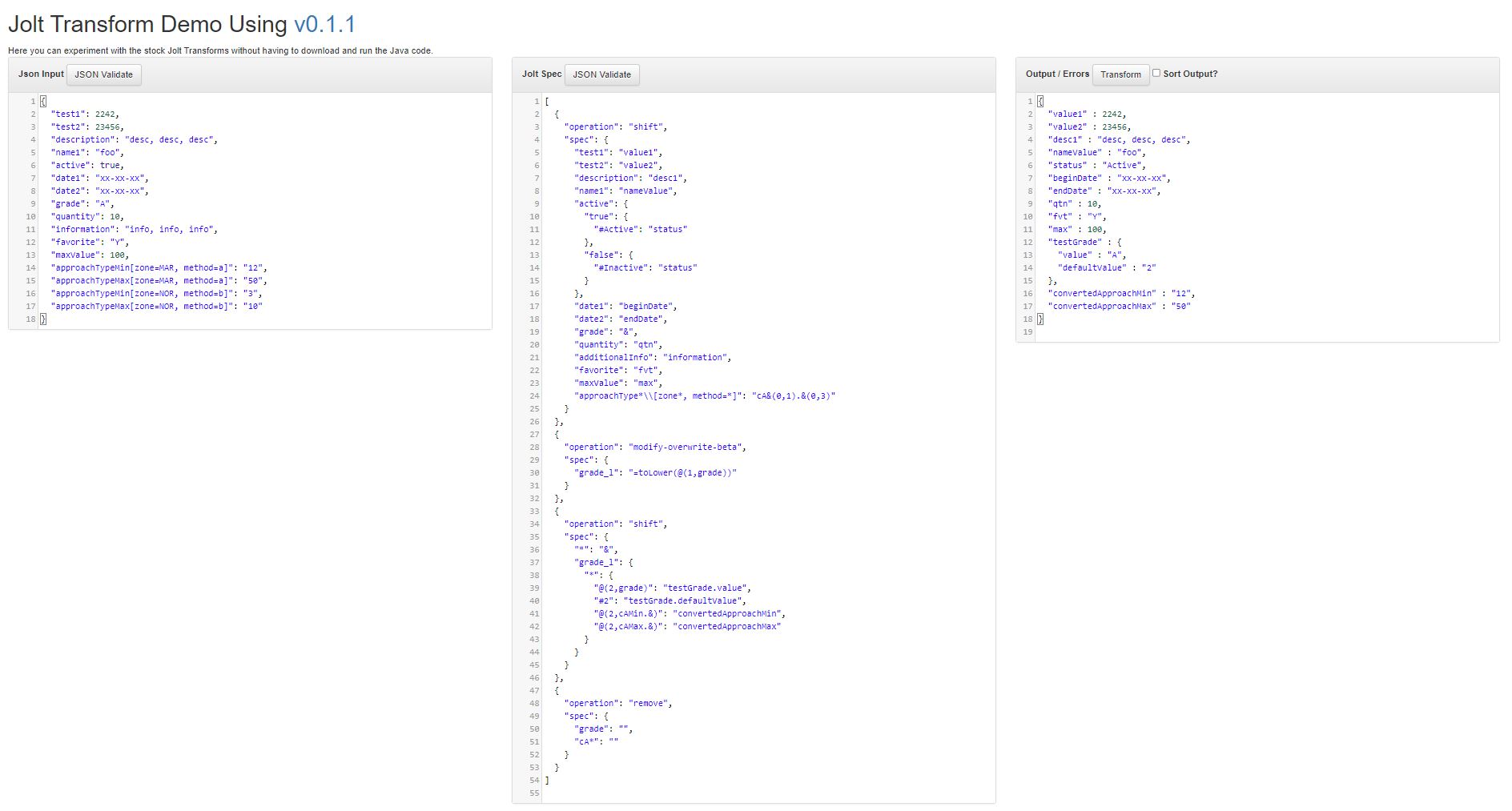Click approachTypeMax zone=MAR line in input

tap(159, 281)
